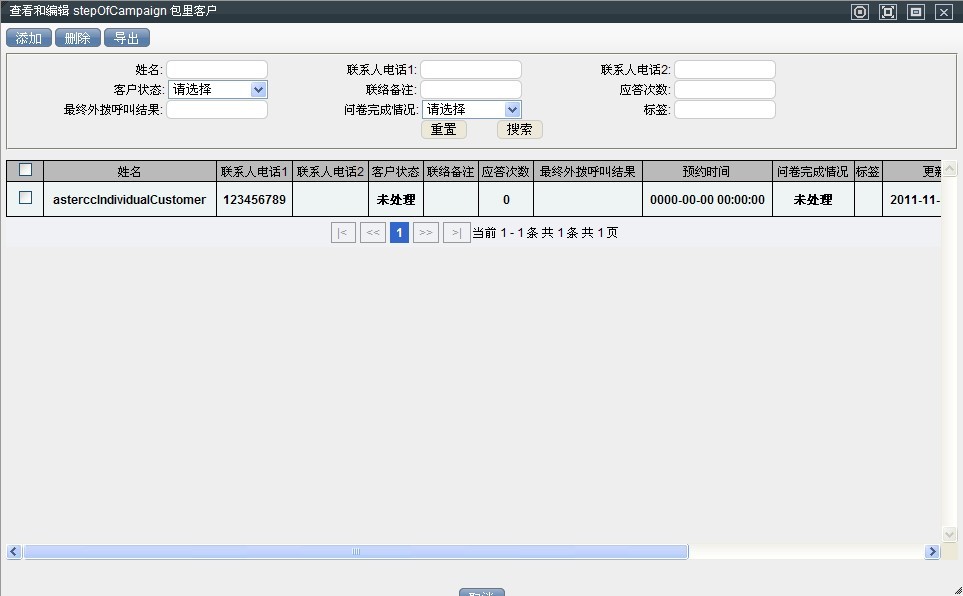This screenshot has width=963, height=596.
Task: Click the 联系人电话1 input field
Action: click(x=471, y=70)
